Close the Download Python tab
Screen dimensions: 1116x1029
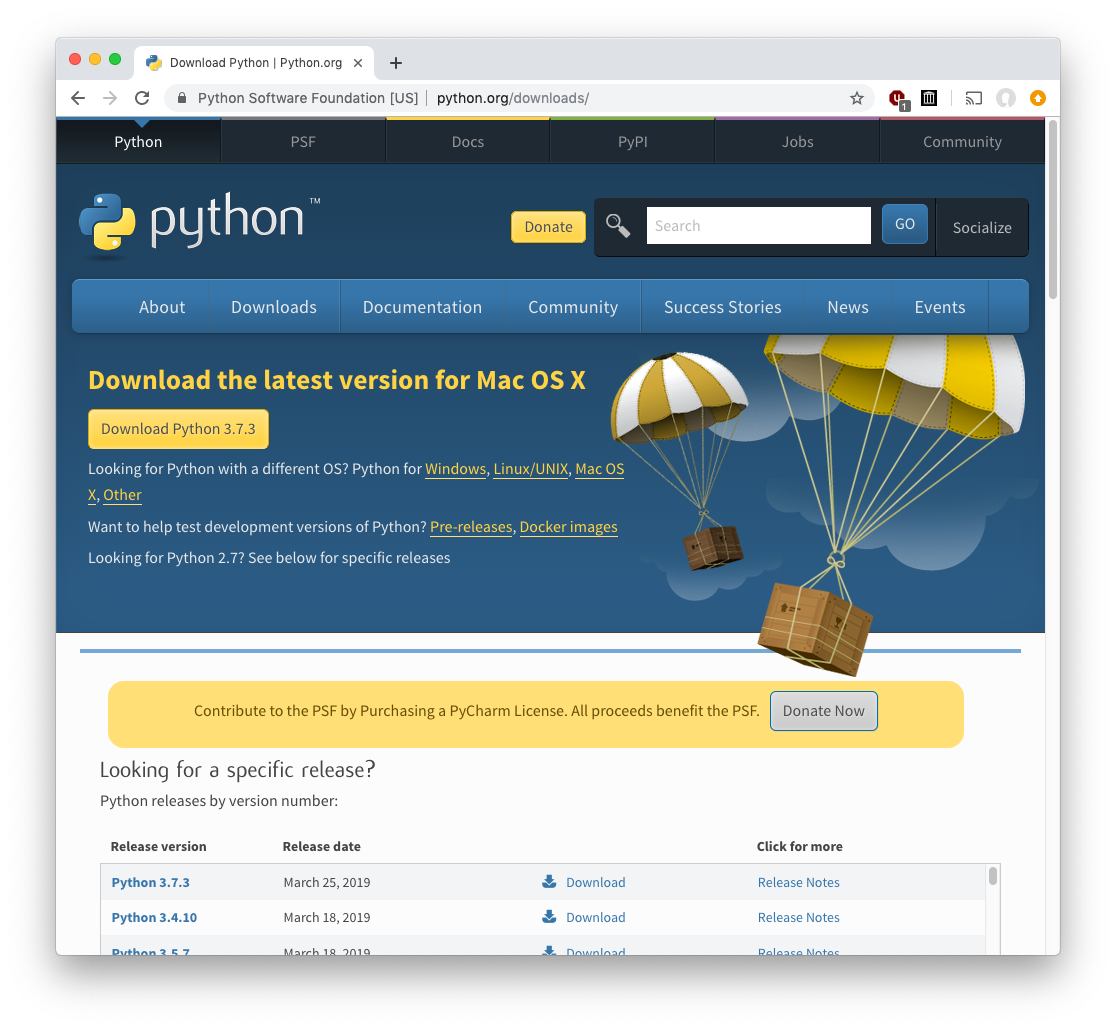pos(358,63)
